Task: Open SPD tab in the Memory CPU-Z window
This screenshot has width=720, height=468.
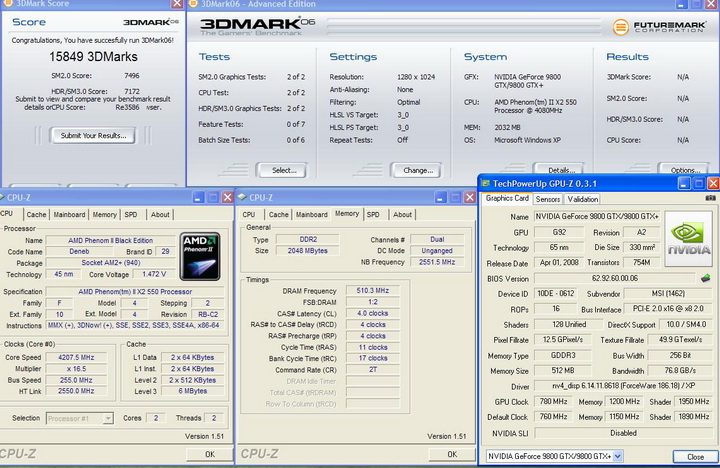Action: coord(373,214)
